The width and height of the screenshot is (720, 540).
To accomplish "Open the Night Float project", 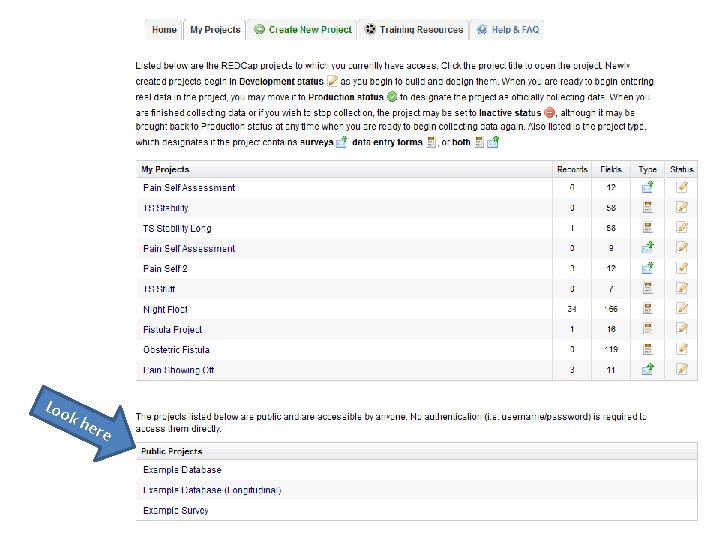I will click(x=165, y=309).
